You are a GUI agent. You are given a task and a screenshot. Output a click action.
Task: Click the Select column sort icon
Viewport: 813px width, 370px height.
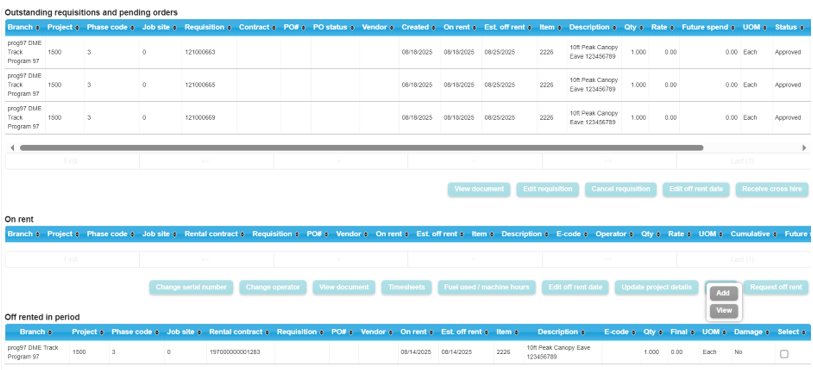(803, 332)
